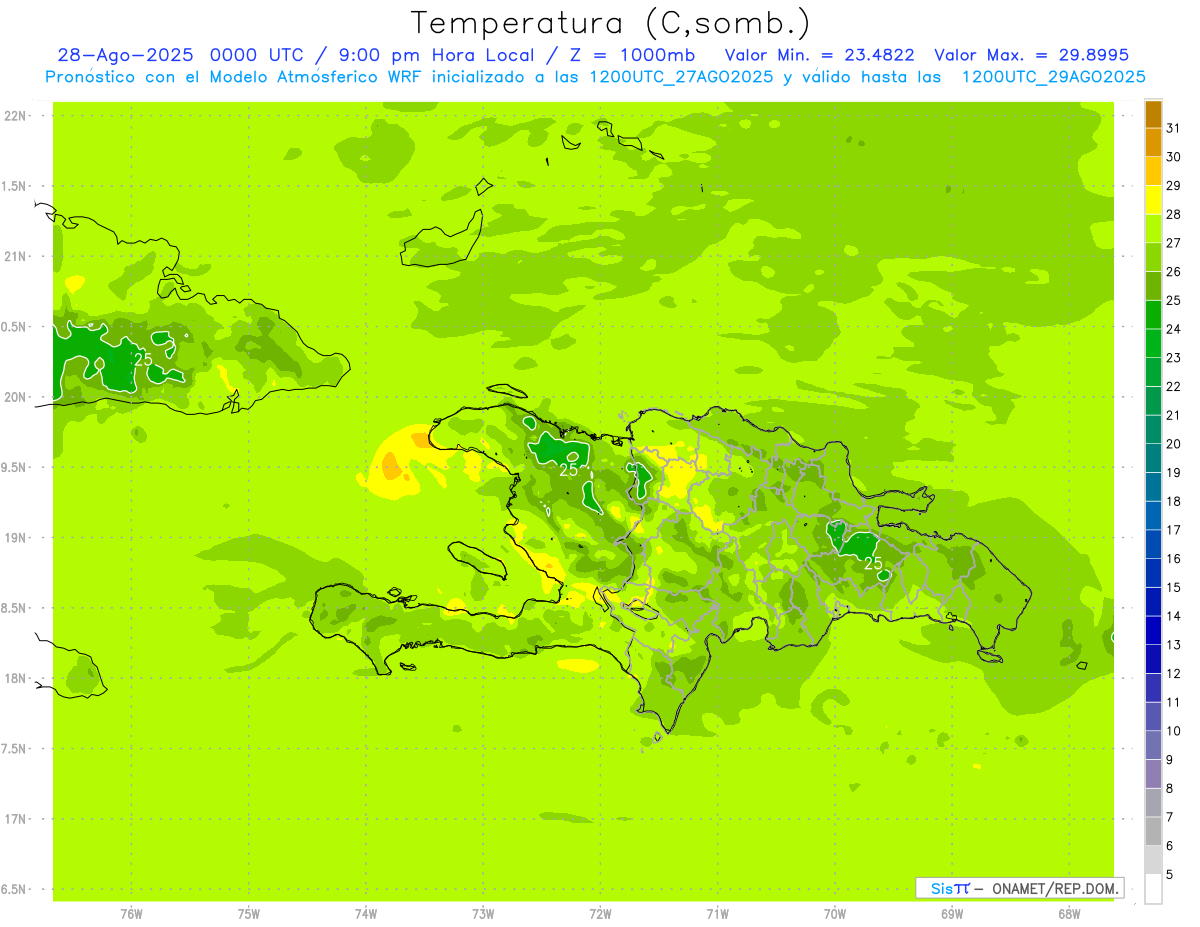This screenshot has width=1200, height=927.
Task: Click the "Sisπ" logo text
Action: (x=950, y=888)
